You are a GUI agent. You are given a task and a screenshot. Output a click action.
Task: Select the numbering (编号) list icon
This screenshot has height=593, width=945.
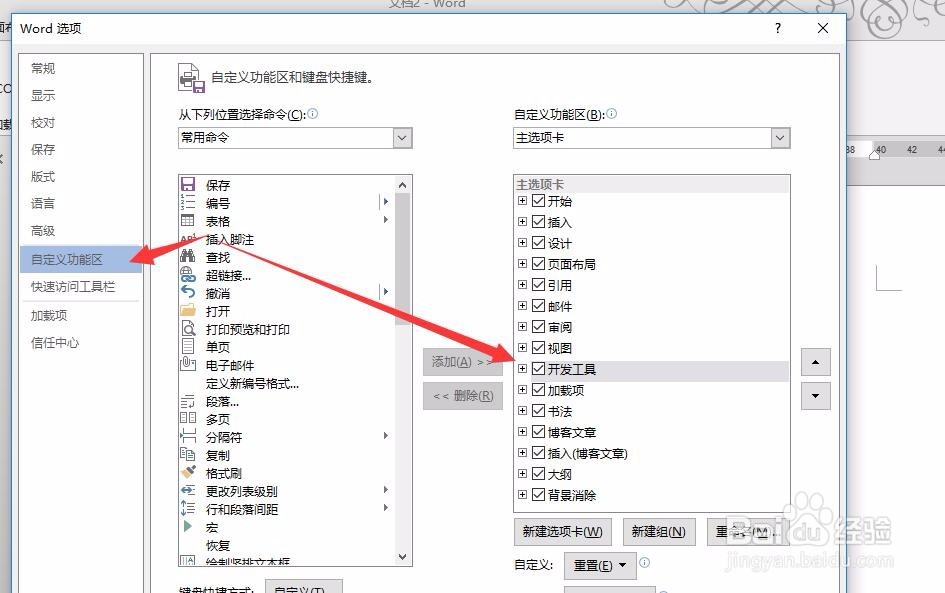pos(188,202)
